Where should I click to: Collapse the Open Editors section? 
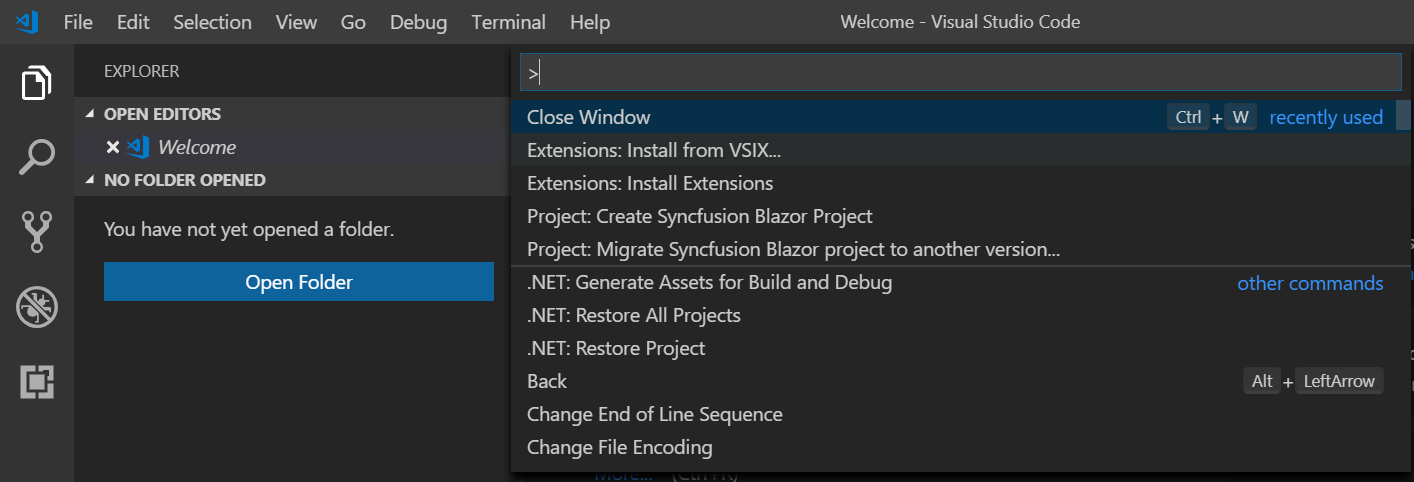click(x=91, y=114)
